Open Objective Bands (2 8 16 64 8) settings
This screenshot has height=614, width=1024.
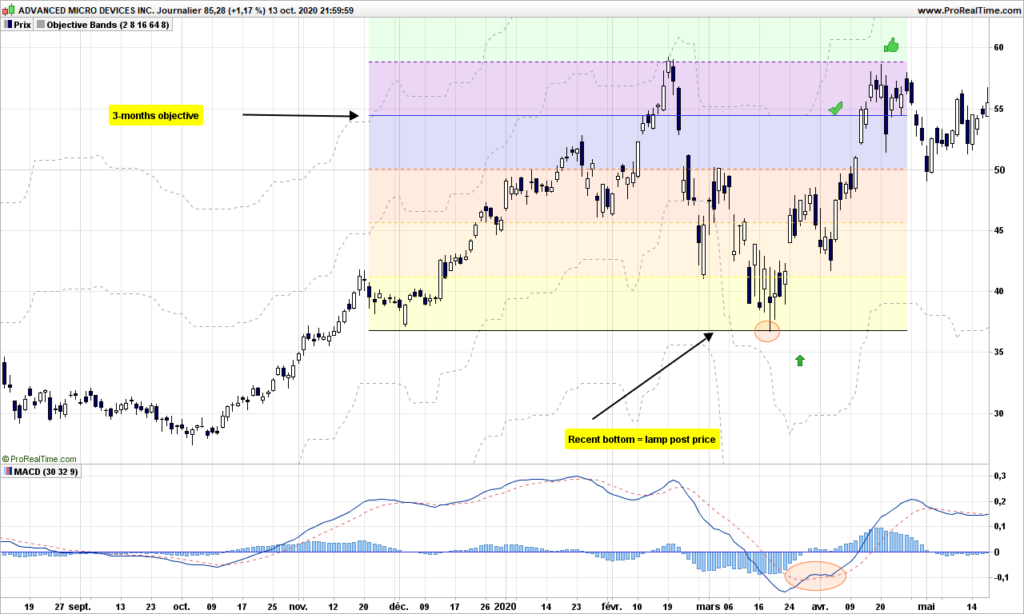tap(108, 25)
